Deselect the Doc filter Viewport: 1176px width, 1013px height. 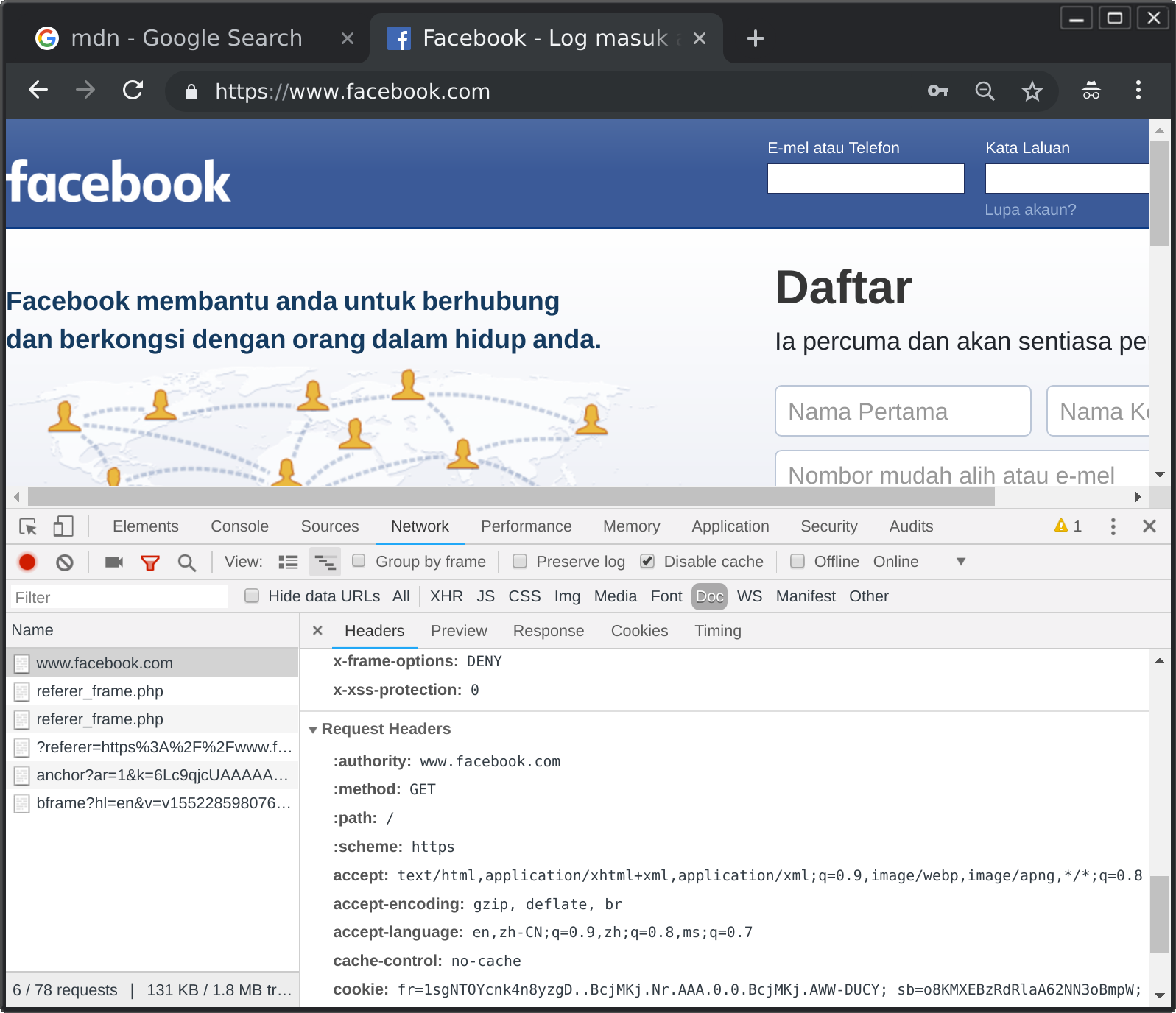point(710,596)
